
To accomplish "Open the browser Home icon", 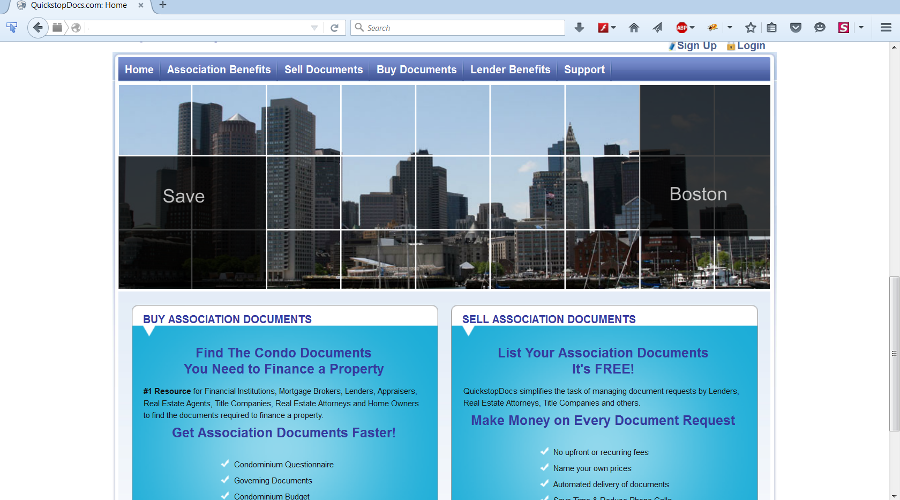I will pyautogui.click(x=634, y=28).
